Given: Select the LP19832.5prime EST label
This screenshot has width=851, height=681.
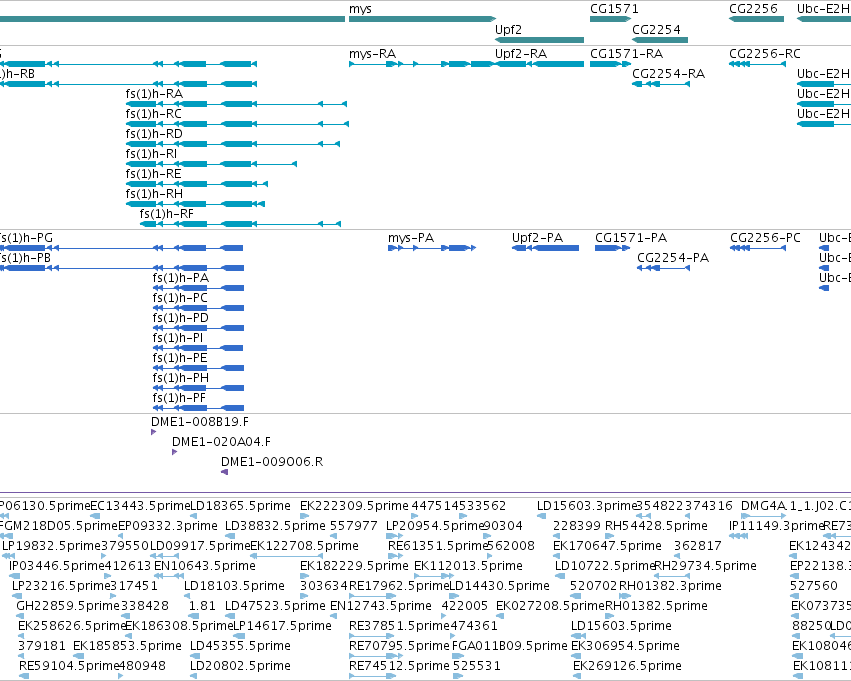Looking at the screenshot, I should (x=52, y=546).
